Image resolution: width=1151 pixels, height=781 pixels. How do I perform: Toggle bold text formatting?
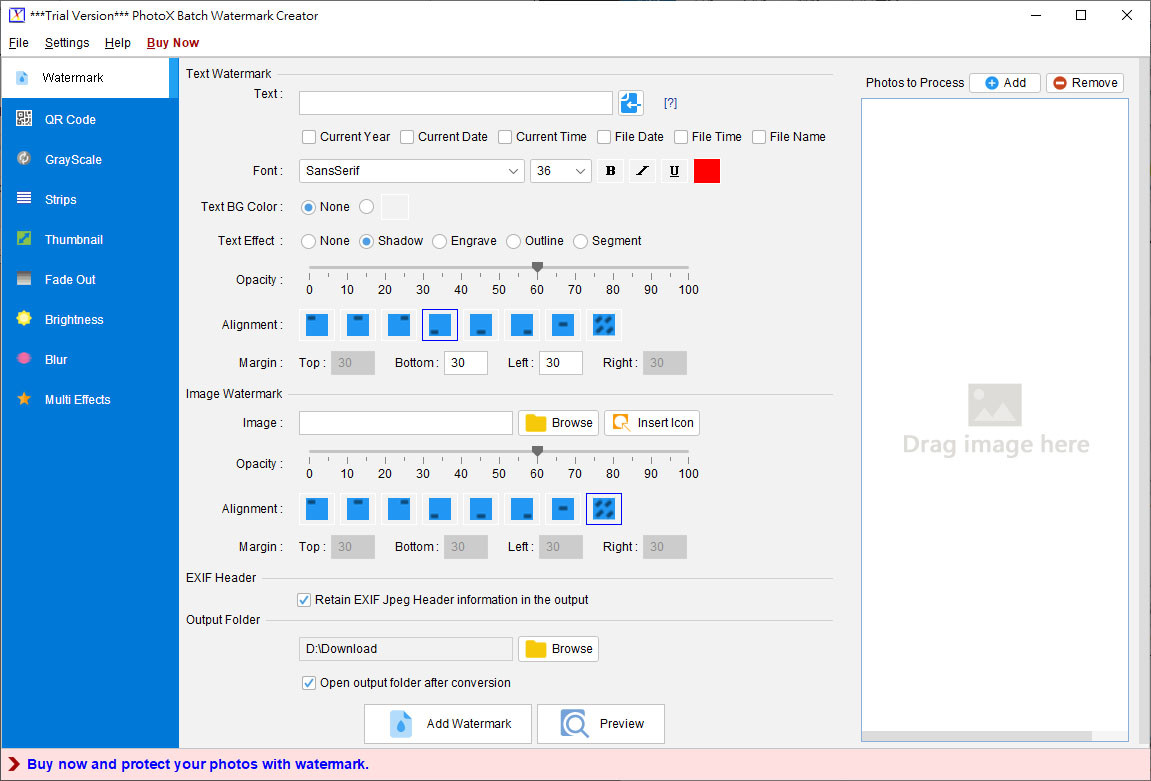coord(610,171)
